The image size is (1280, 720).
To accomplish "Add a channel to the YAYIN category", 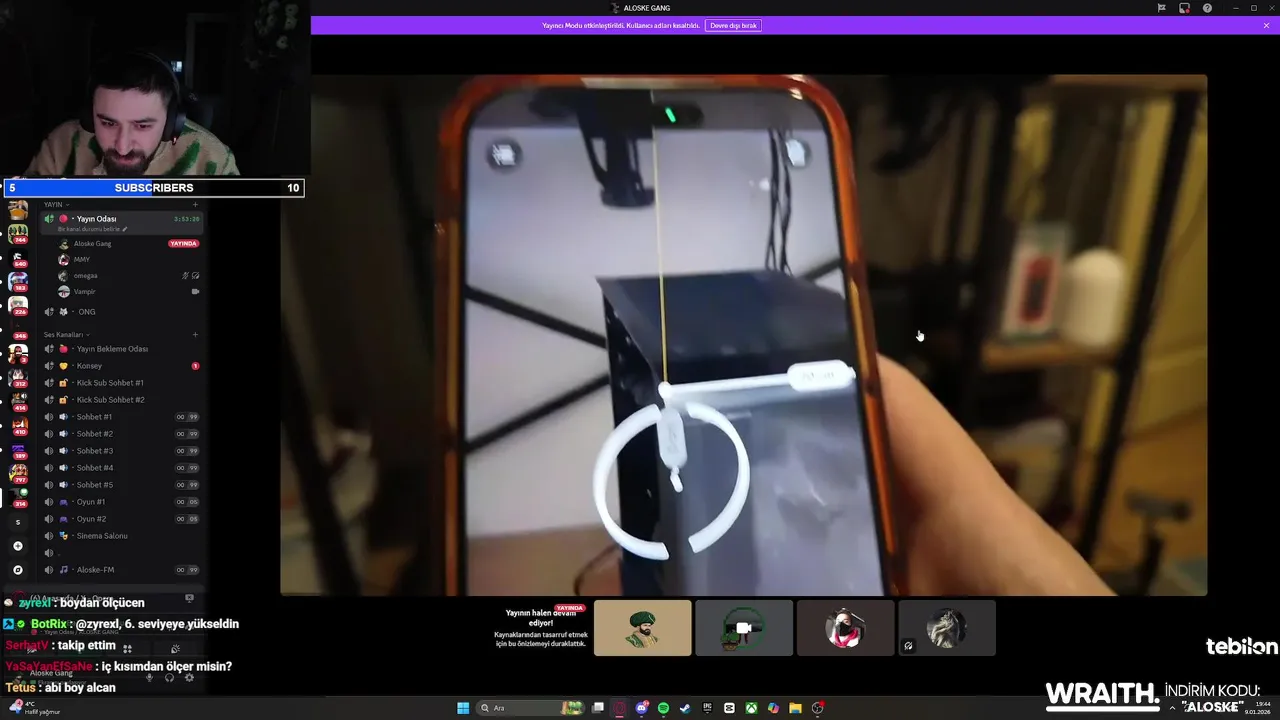I will click(x=195, y=204).
